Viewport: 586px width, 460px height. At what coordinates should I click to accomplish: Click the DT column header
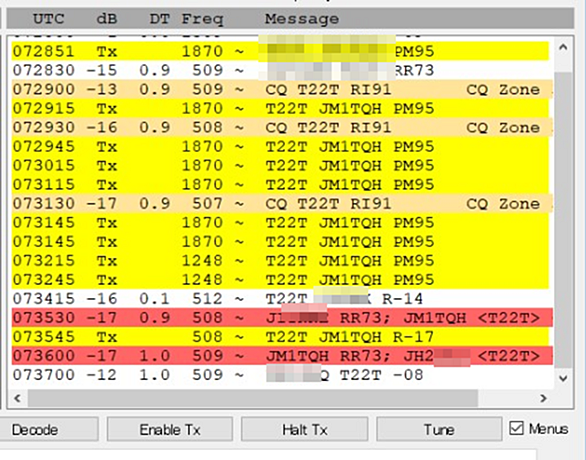pyautogui.click(x=160, y=19)
